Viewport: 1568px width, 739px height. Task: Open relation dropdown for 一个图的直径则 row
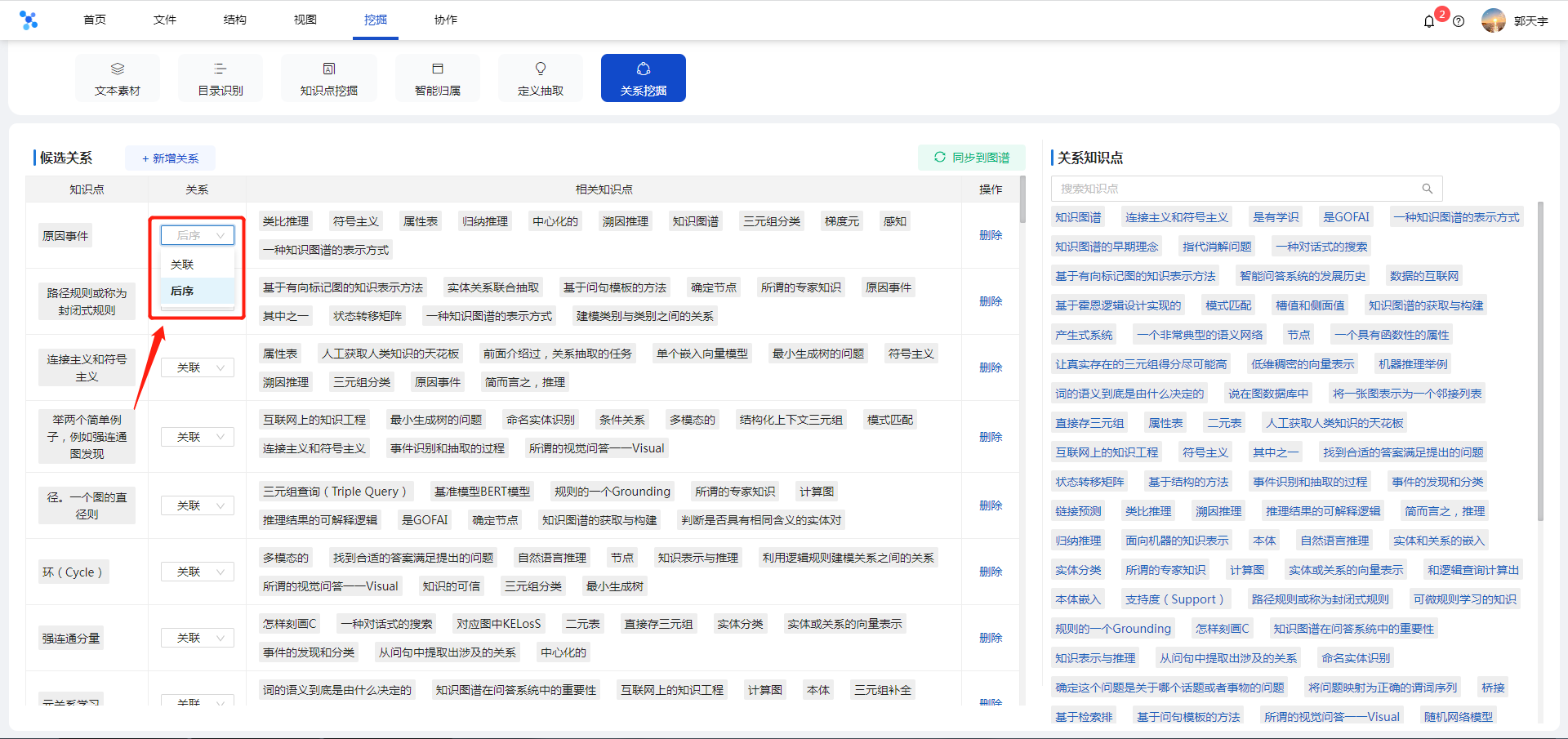198,505
